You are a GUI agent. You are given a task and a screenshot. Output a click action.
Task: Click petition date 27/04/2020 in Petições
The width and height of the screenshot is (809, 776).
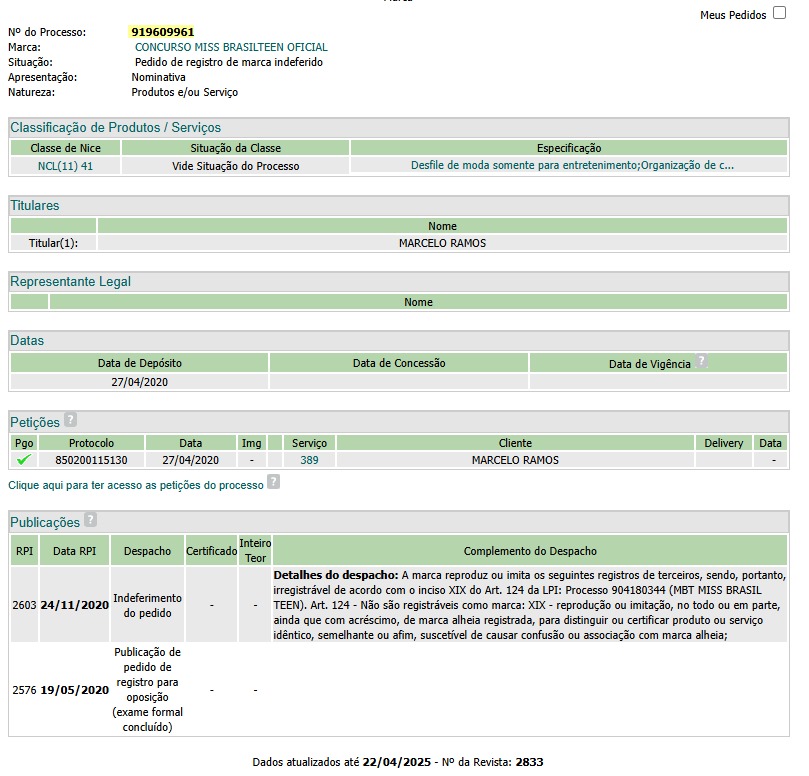[190, 460]
